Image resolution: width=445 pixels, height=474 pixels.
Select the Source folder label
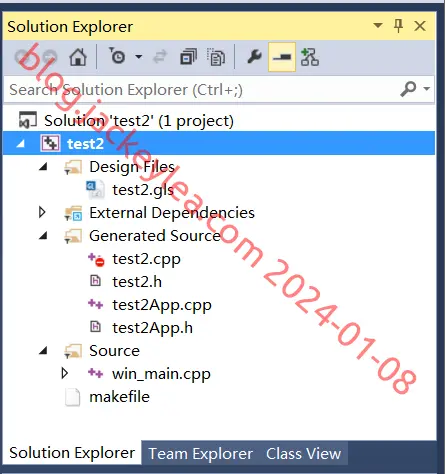click(114, 351)
